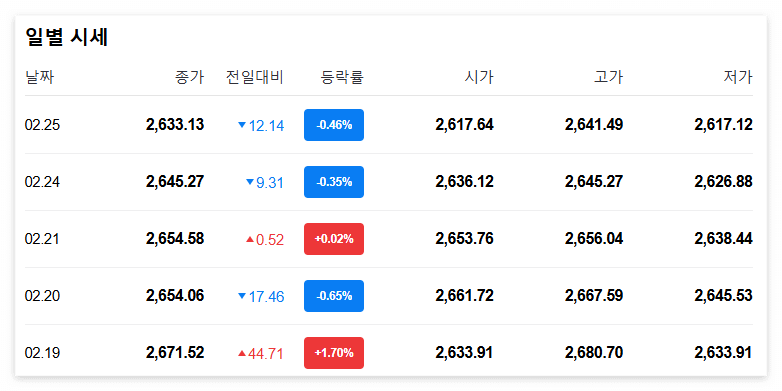Click low price 2,638.44
The width and height of the screenshot is (782, 391).
pyautogui.click(x=724, y=239)
